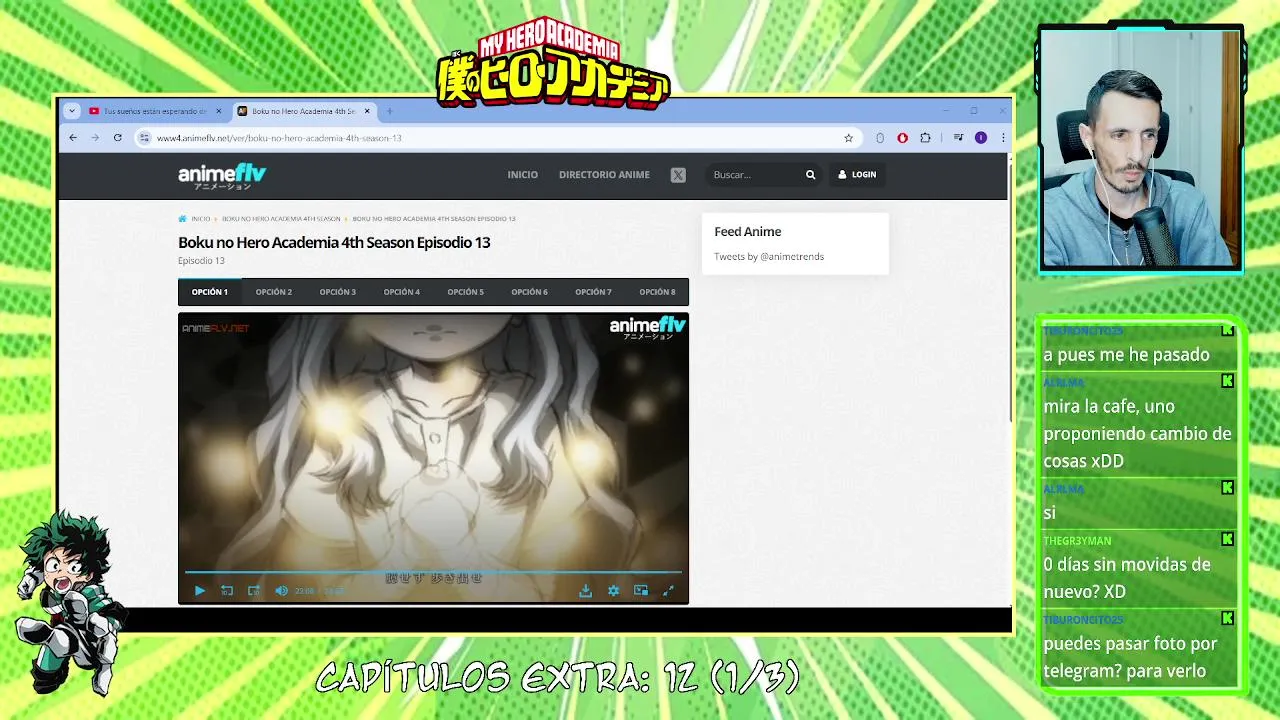Select OPCIÓN 4 video server tab
This screenshot has height=720, width=1280.
pyautogui.click(x=402, y=292)
